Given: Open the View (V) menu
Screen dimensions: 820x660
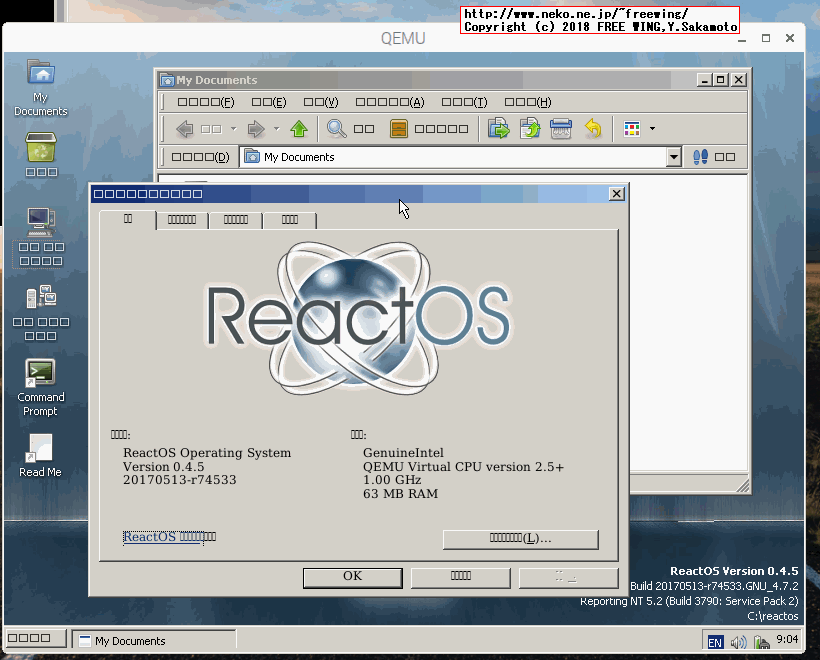Looking at the screenshot, I should [x=321, y=102].
